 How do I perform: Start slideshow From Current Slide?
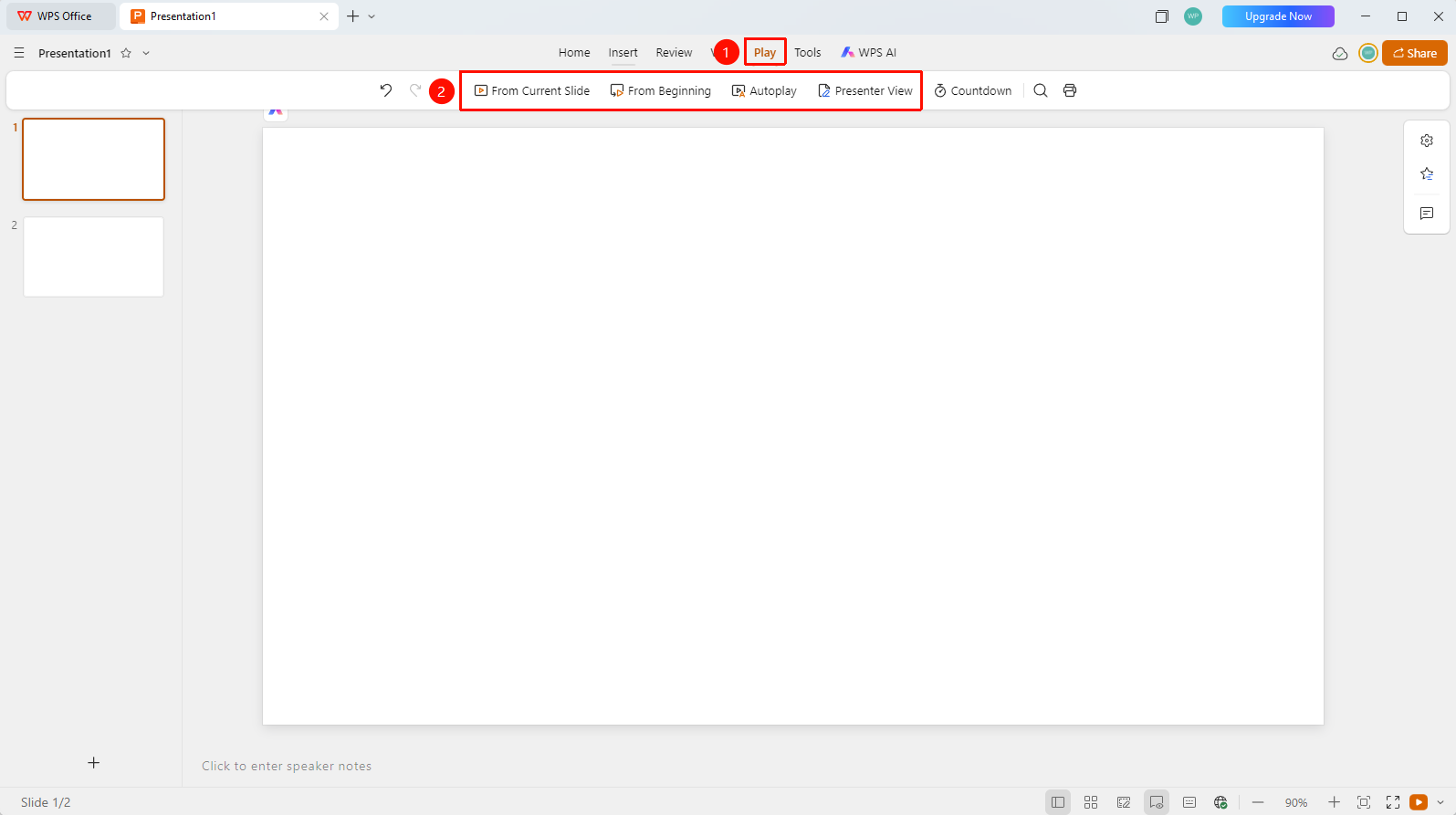[532, 91]
